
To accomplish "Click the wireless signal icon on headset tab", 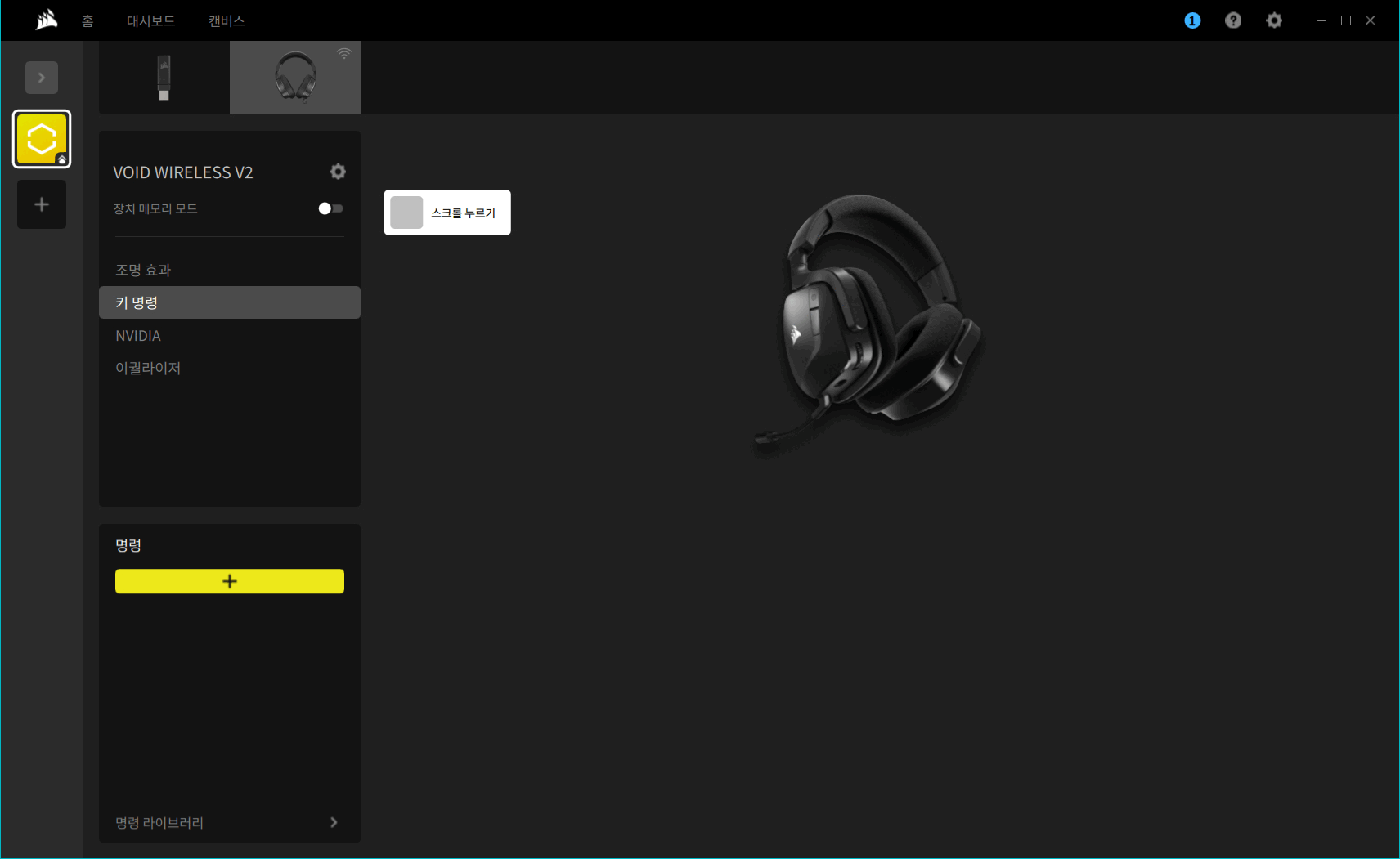I will click(344, 53).
